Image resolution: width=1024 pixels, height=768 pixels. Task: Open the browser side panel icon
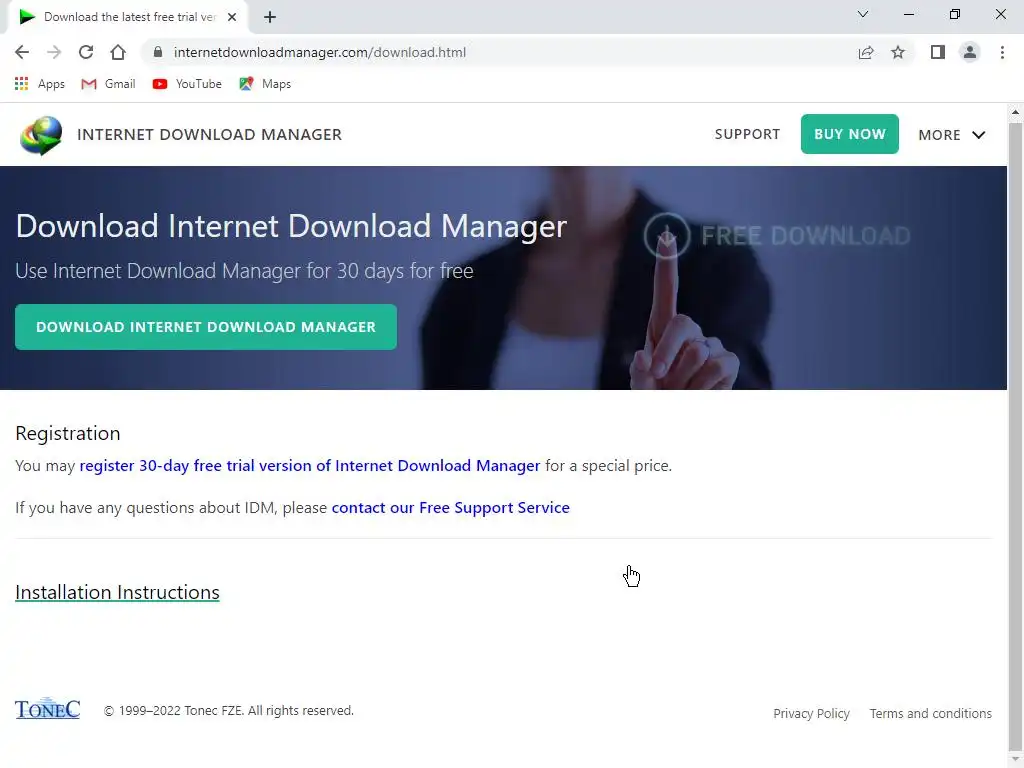(938, 52)
